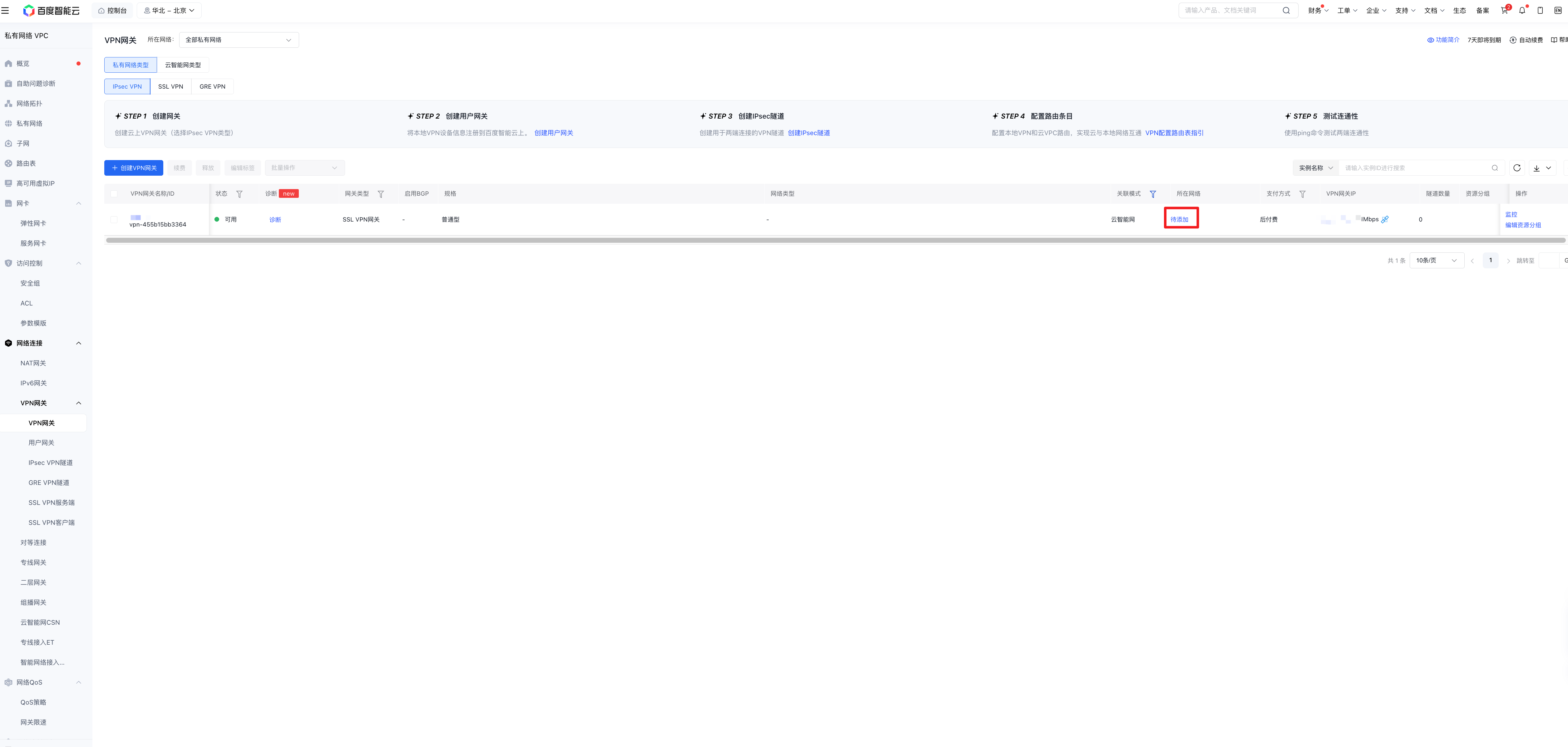Screen dimensions: 1568x747
Task: Switch to the GRE VPN tab
Action: click(x=212, y=86)
